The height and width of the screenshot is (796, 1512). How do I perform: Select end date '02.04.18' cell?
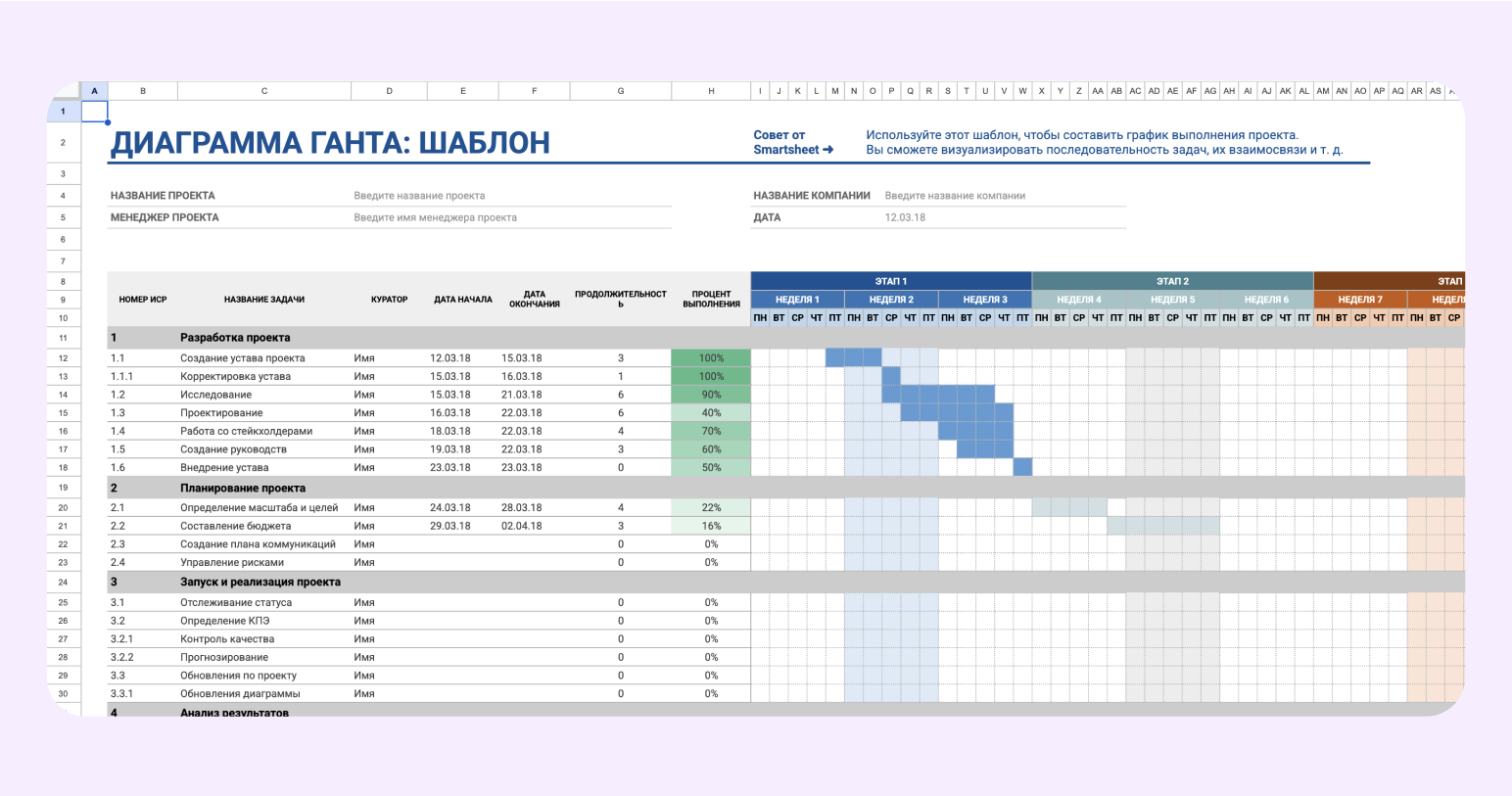535,526
